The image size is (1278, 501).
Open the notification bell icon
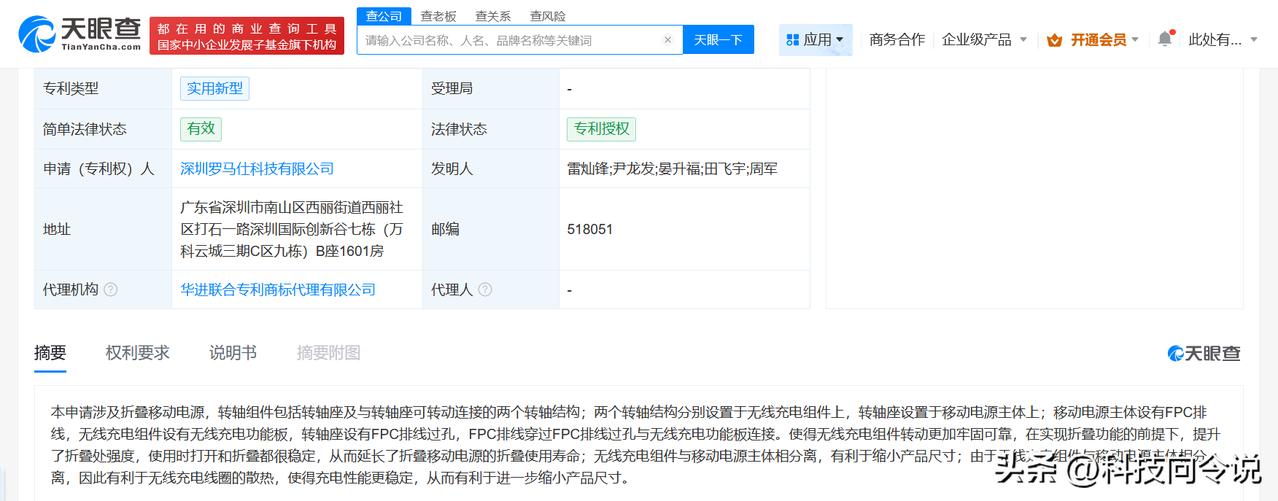pos(1164,39)
